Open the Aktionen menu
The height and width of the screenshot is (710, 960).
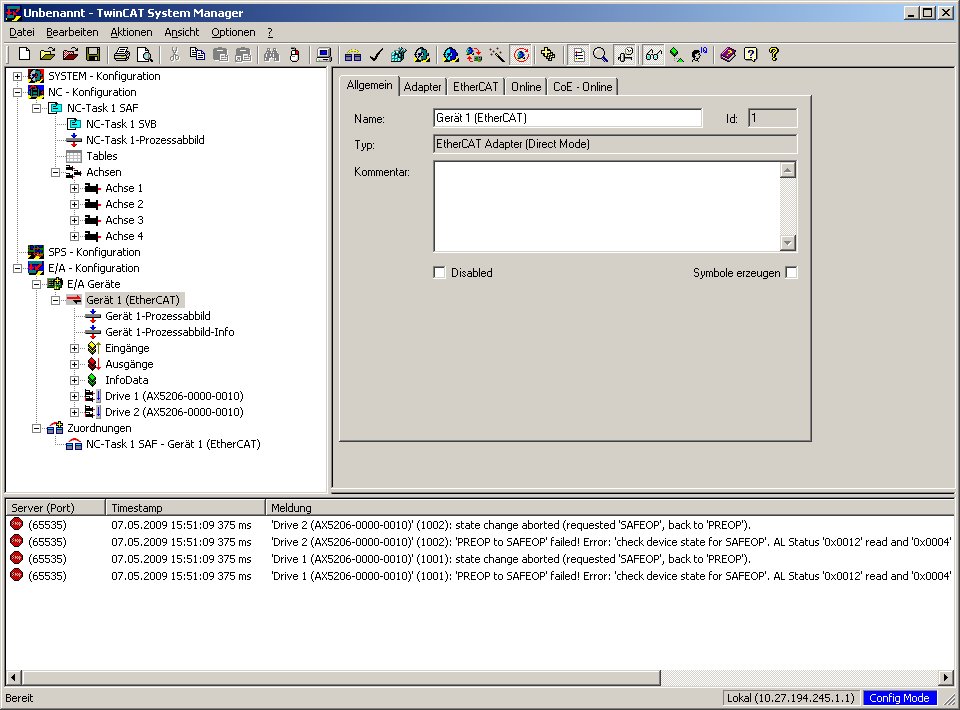point(131,32)
